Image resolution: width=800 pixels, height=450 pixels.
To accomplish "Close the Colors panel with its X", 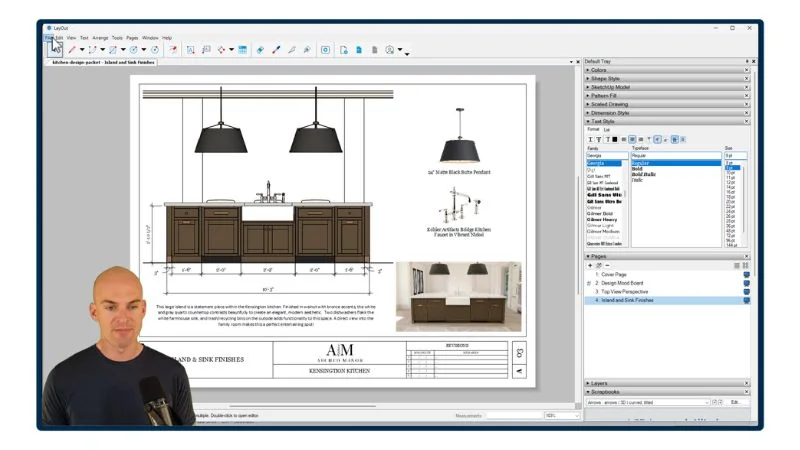I will pyautogui.click(x=746, y=70).
